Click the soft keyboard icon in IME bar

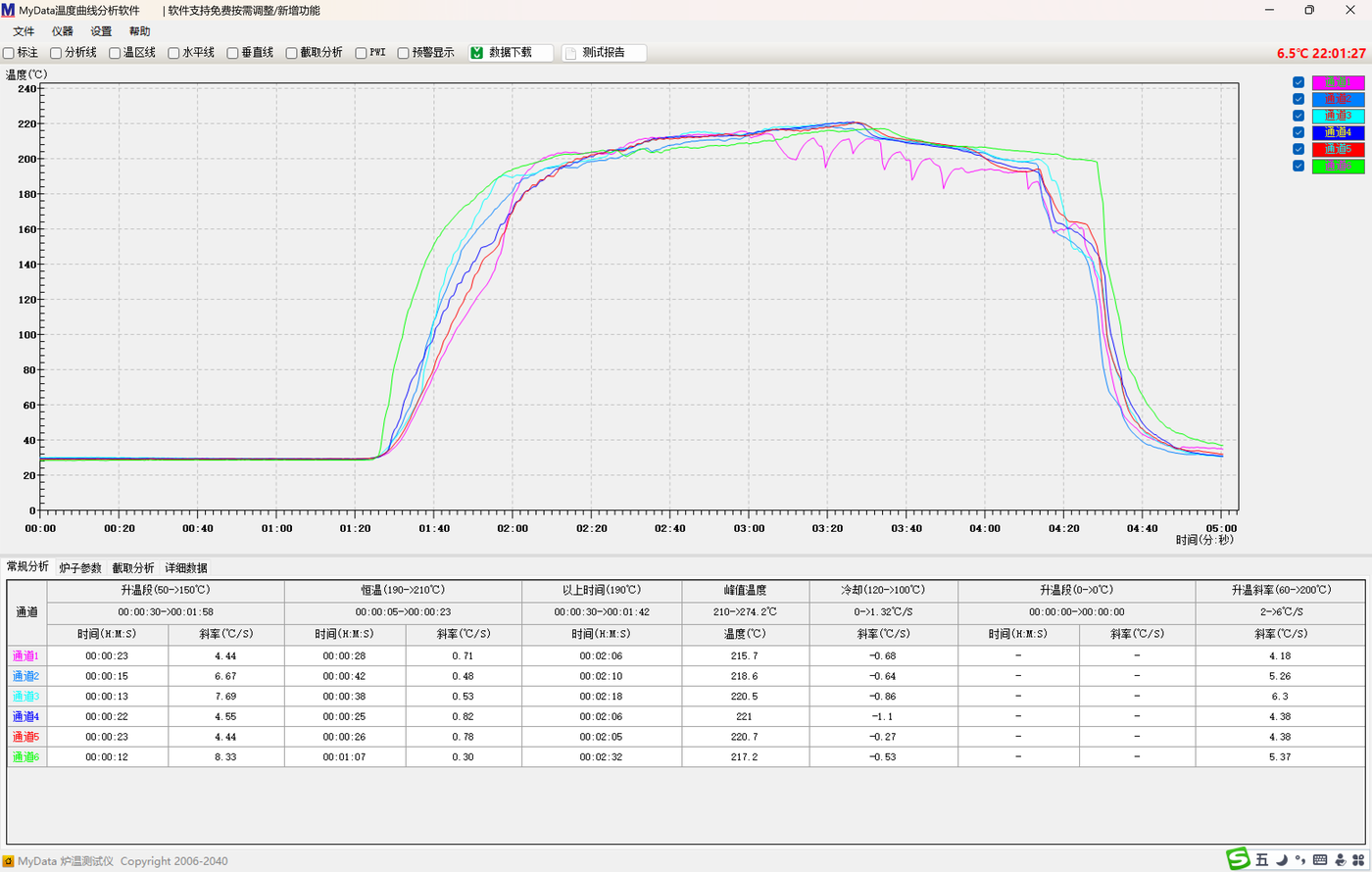click(1320, 860)
